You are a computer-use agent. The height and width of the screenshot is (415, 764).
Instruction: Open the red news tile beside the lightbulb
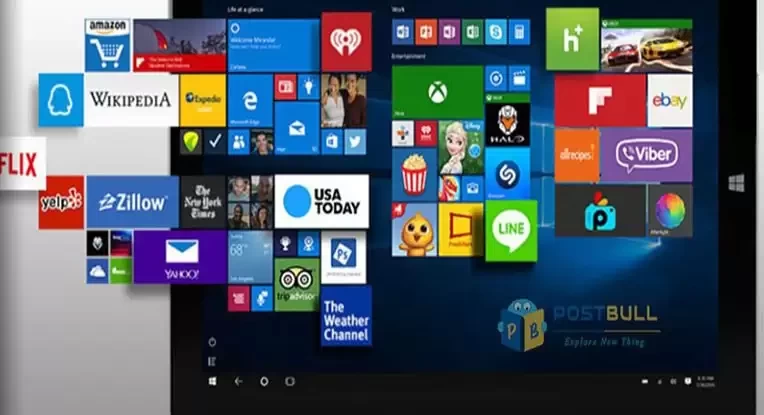pyautogui.click(x=286, y=87)
